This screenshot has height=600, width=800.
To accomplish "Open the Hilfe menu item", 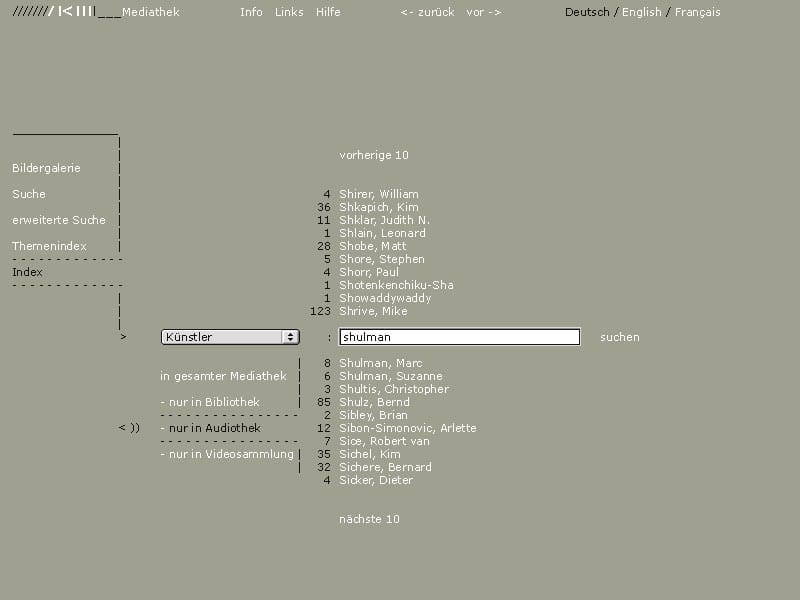I will point(328,12).
